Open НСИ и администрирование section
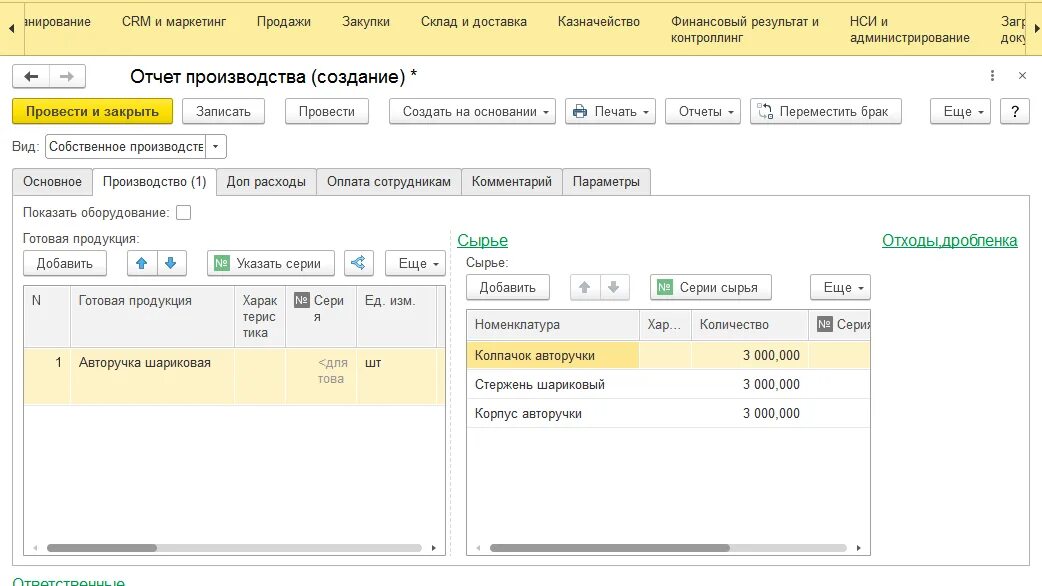Image resolution: width=1042 pixels, height=586 pixels. pos(909,29)
